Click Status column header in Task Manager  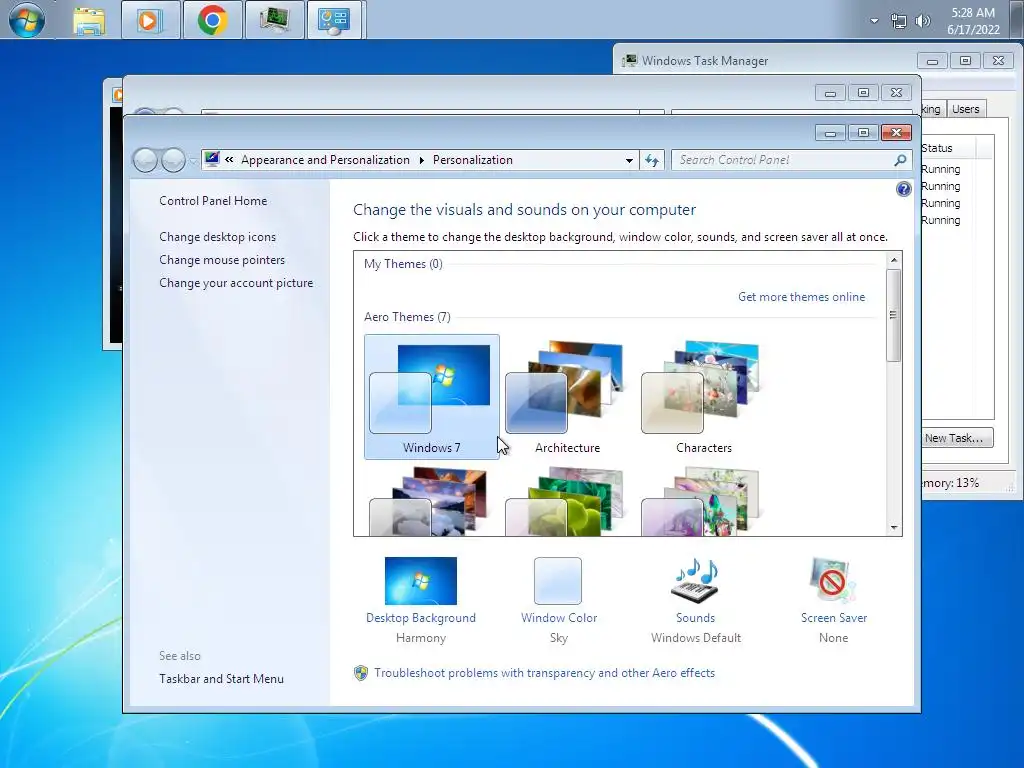948,148
